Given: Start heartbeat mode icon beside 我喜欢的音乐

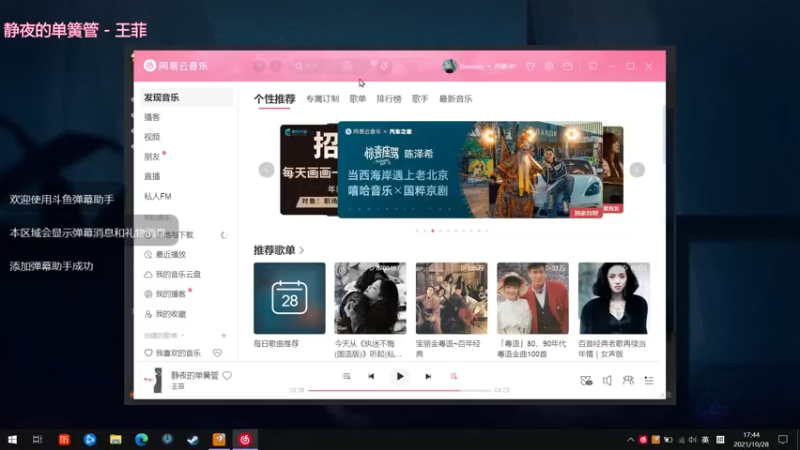Looking at the screenshot, I should coord(217,353).
